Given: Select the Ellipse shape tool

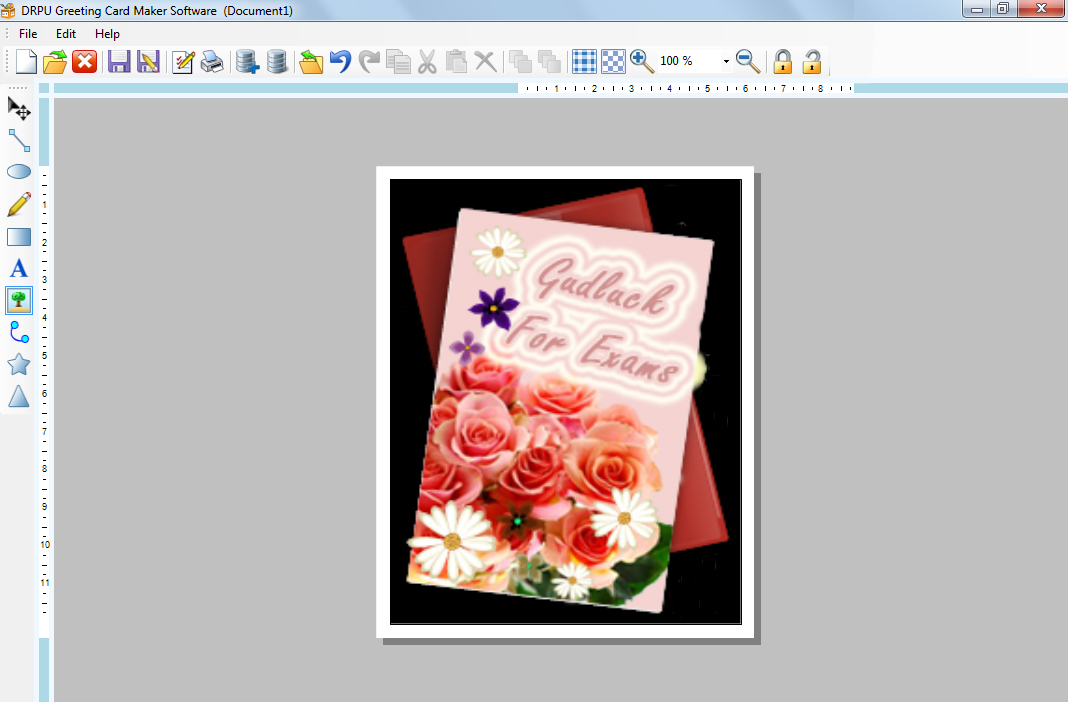Looking at the screenshot, I should pos(18,172).
